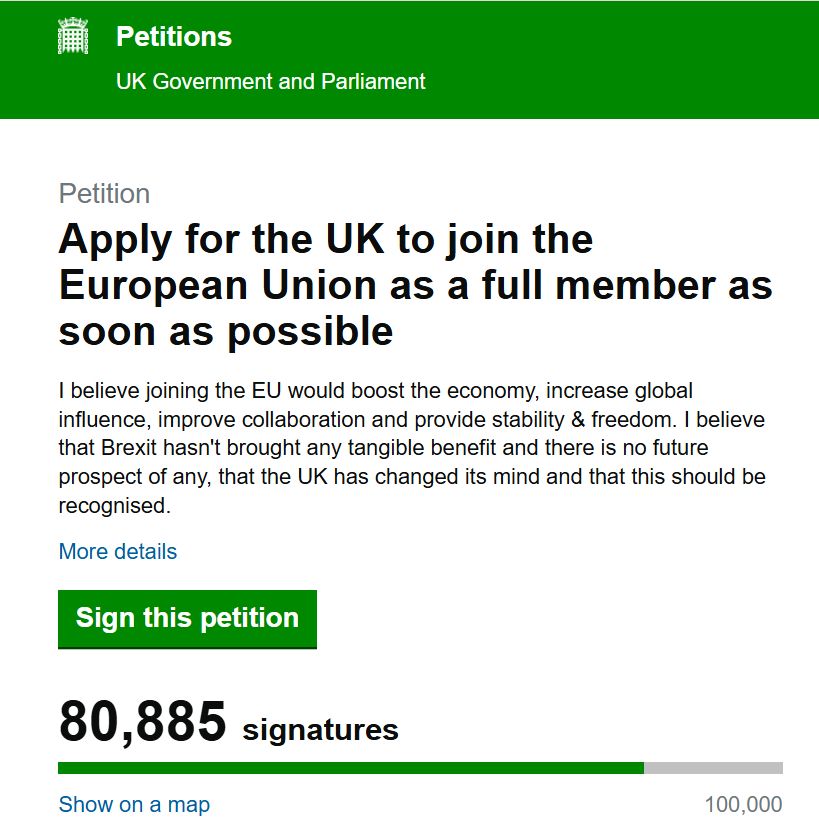Click the Parliament portcullis crest icon
Screen dimensions: 819x831
pyautogui.click(x=73, y=36)
